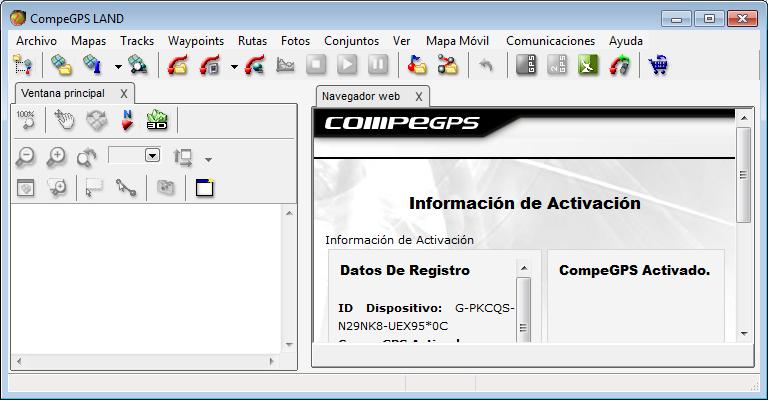Viewport: 768px width, 400px height.
Task: Click the zoom 100% icon
Action: [26, 121]
